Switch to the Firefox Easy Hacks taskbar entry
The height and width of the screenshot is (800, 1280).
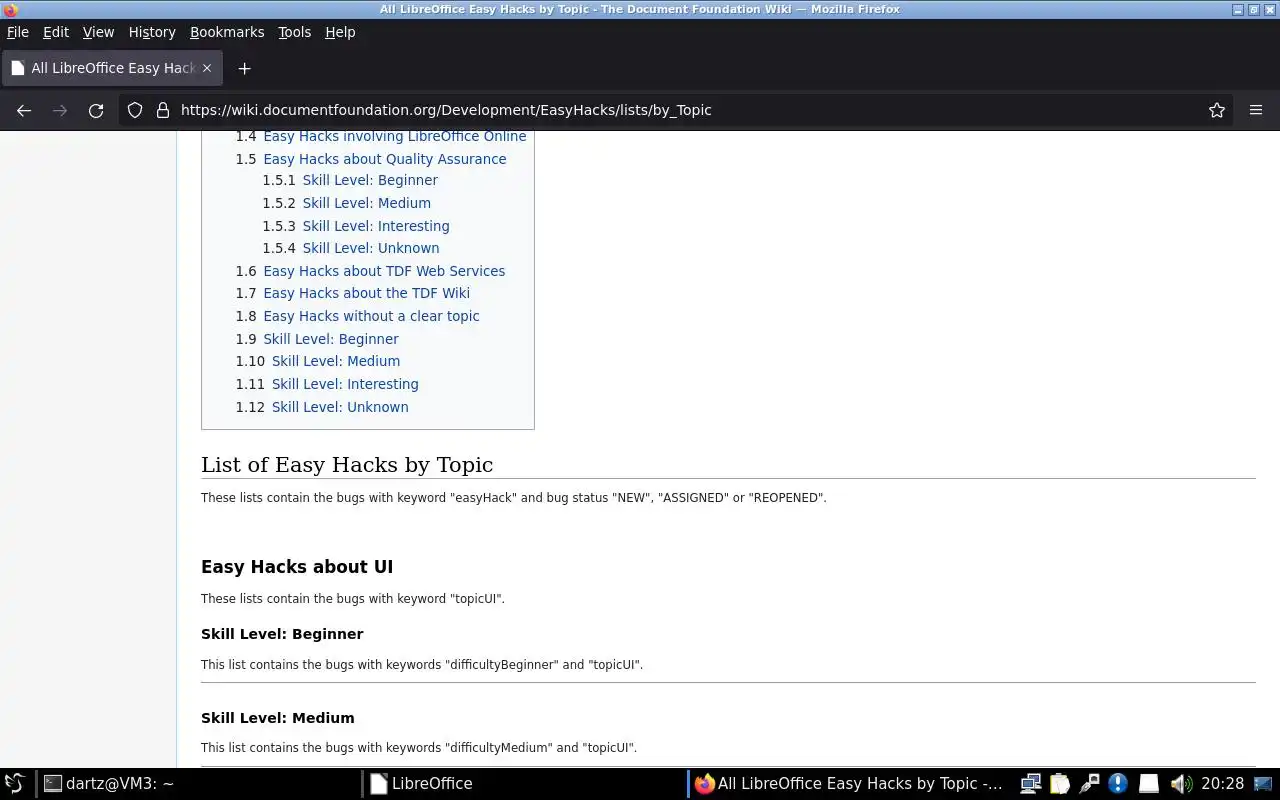[x=850, y=783]
